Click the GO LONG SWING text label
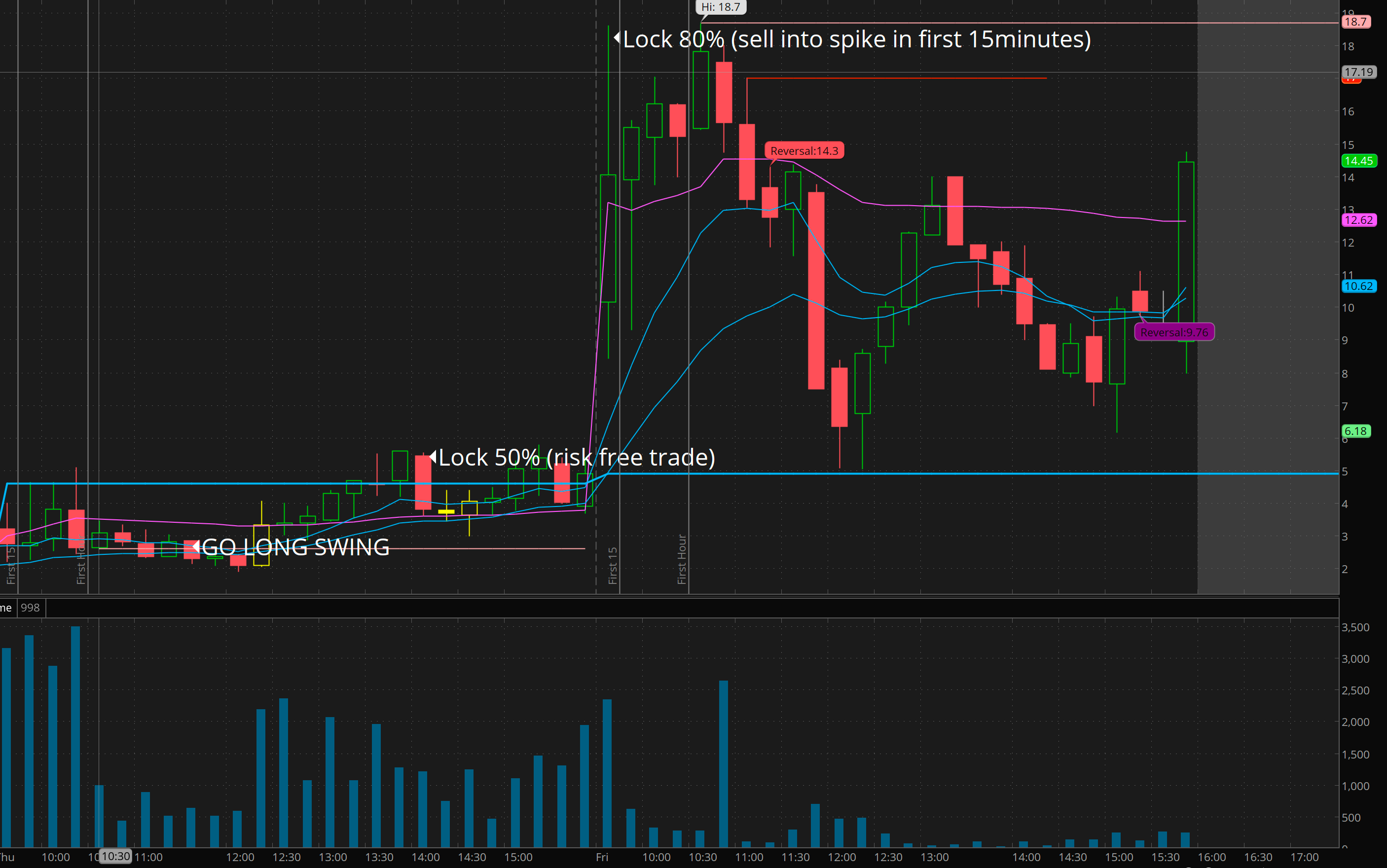This screenshot has width=1387, height=868. pos(295,547)
